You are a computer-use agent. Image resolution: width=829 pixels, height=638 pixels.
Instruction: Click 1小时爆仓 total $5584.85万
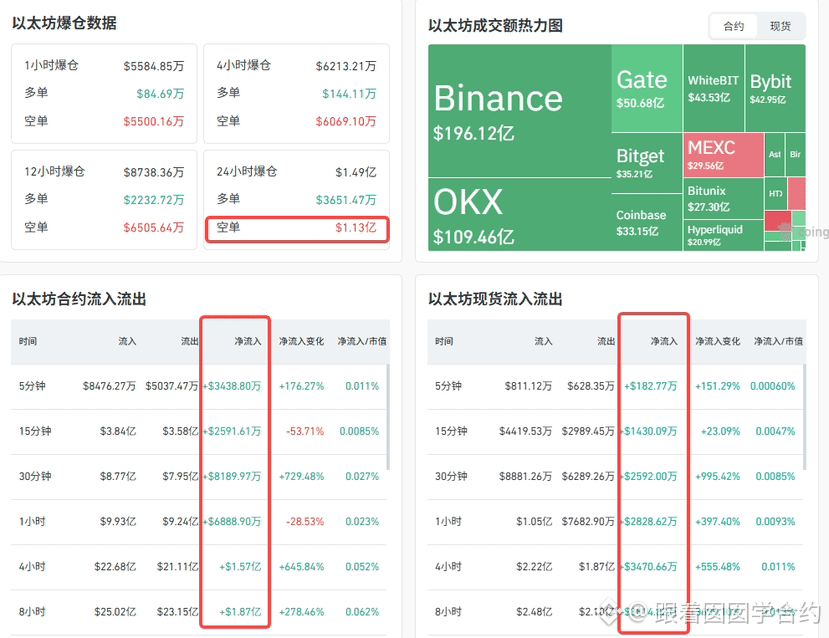pyautogui.click(x=154, y=66)
